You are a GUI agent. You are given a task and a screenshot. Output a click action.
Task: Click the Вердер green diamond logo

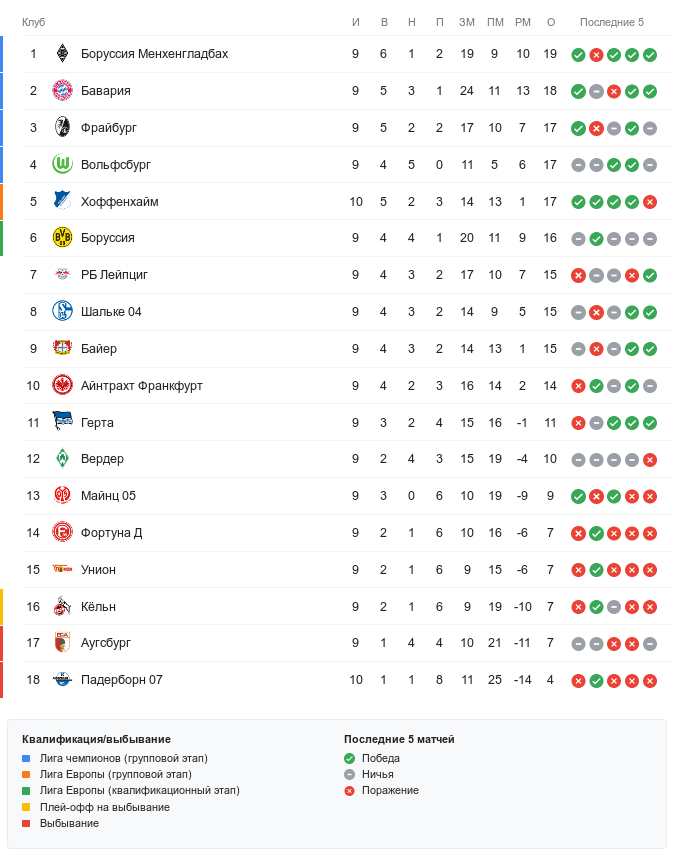point(63,459)
